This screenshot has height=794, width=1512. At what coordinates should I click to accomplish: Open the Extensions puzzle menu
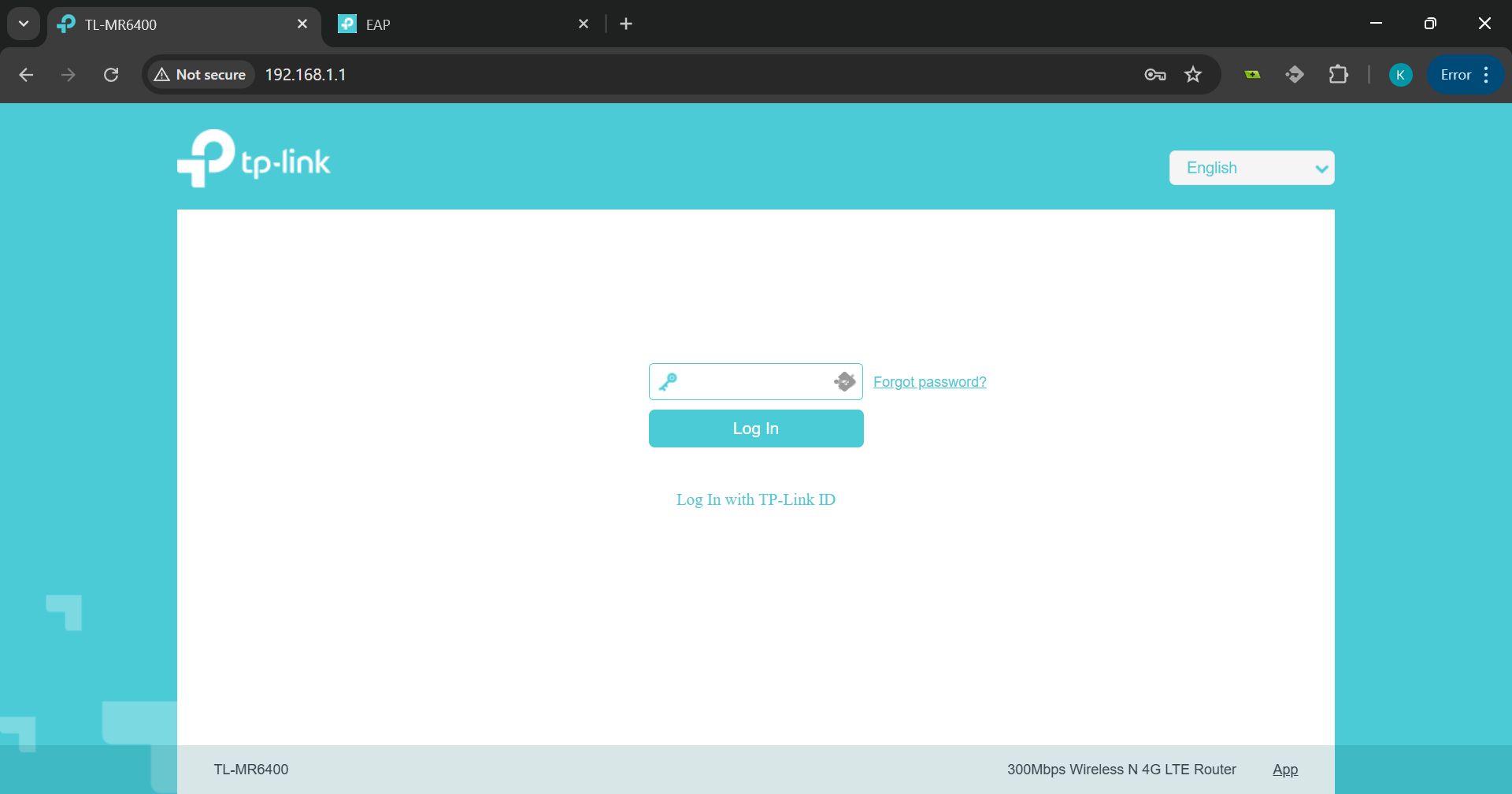[1338, 75]
